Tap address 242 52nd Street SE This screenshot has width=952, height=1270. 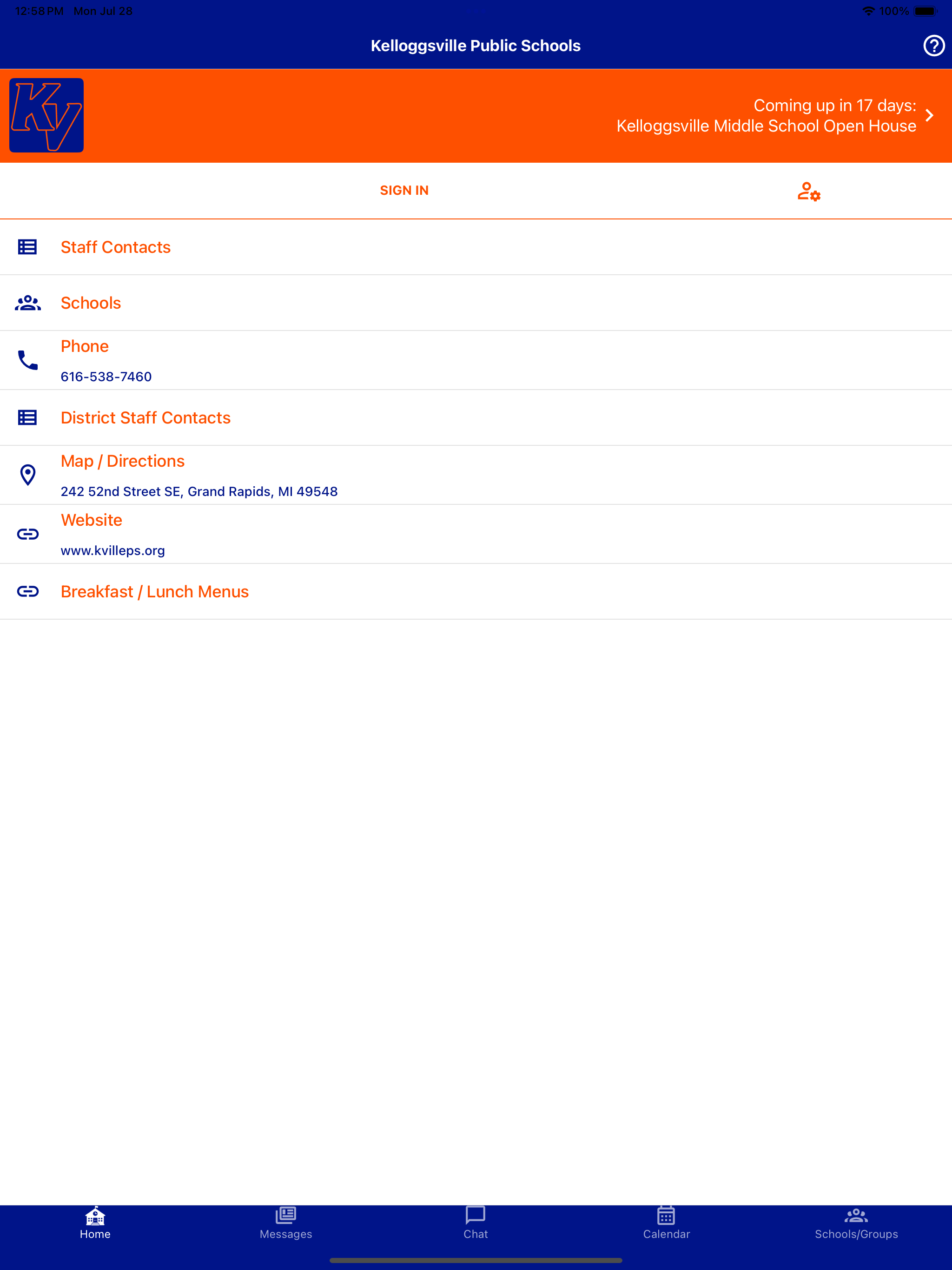199,491
